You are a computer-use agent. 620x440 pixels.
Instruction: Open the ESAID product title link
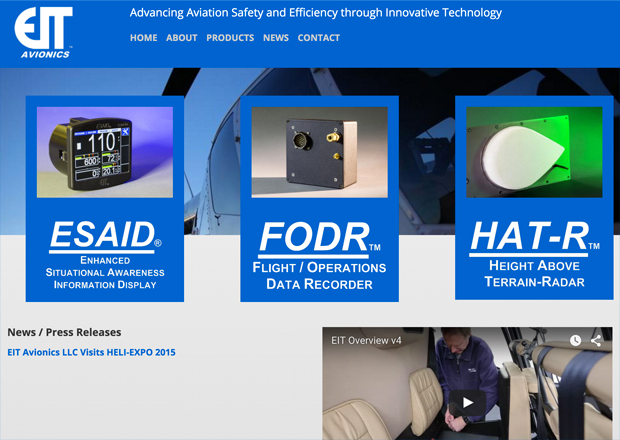click(105, 235)
